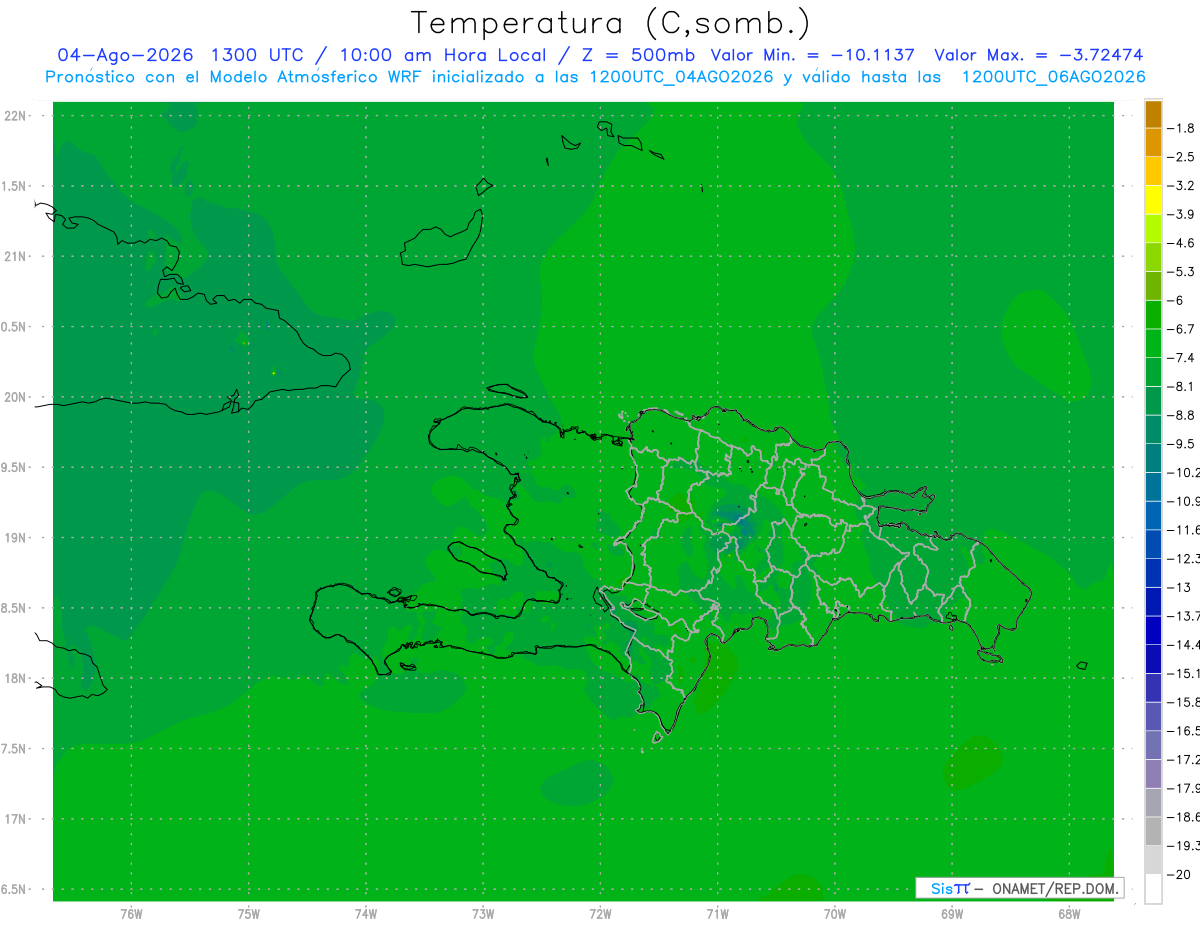Screen dimensions: 1200x927
Task: Click the dark orange top legend swatch
Action: (1154, 114)
